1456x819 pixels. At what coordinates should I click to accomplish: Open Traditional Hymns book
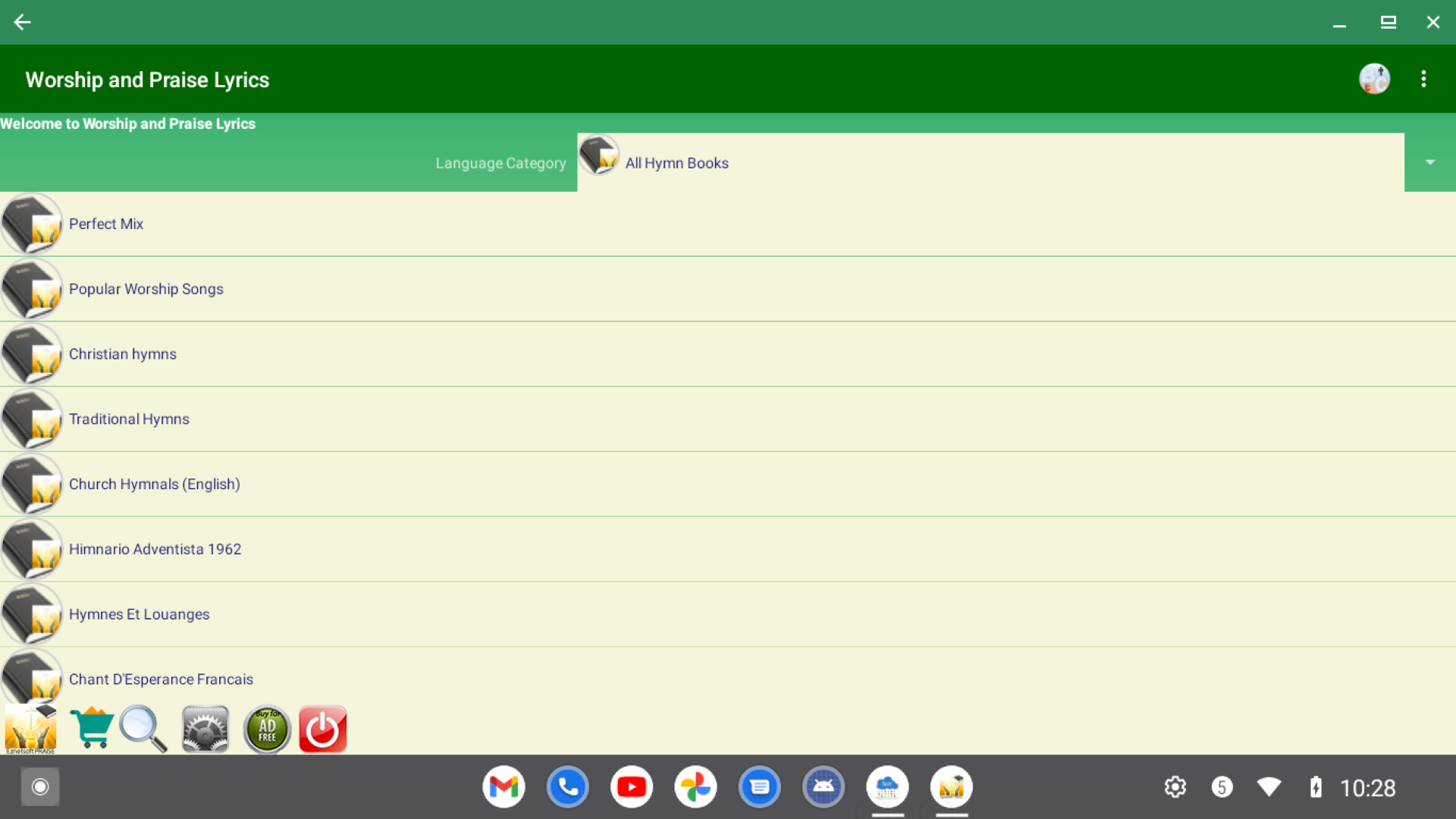728,419
